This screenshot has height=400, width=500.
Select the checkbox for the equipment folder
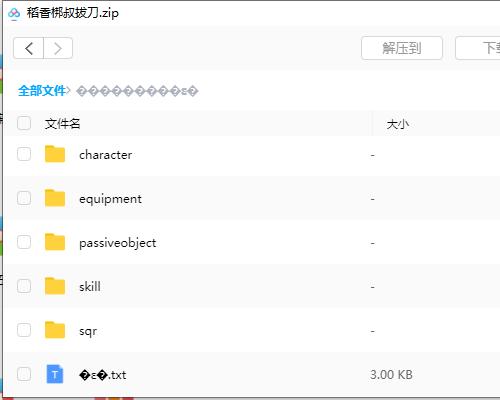point(24,198)
